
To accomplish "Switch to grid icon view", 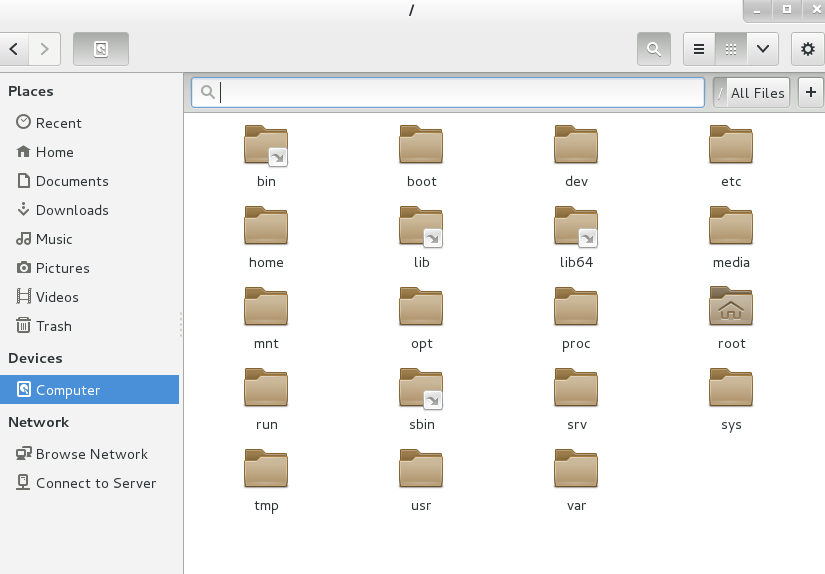I will pyautogui.click(x=731, y=48).
